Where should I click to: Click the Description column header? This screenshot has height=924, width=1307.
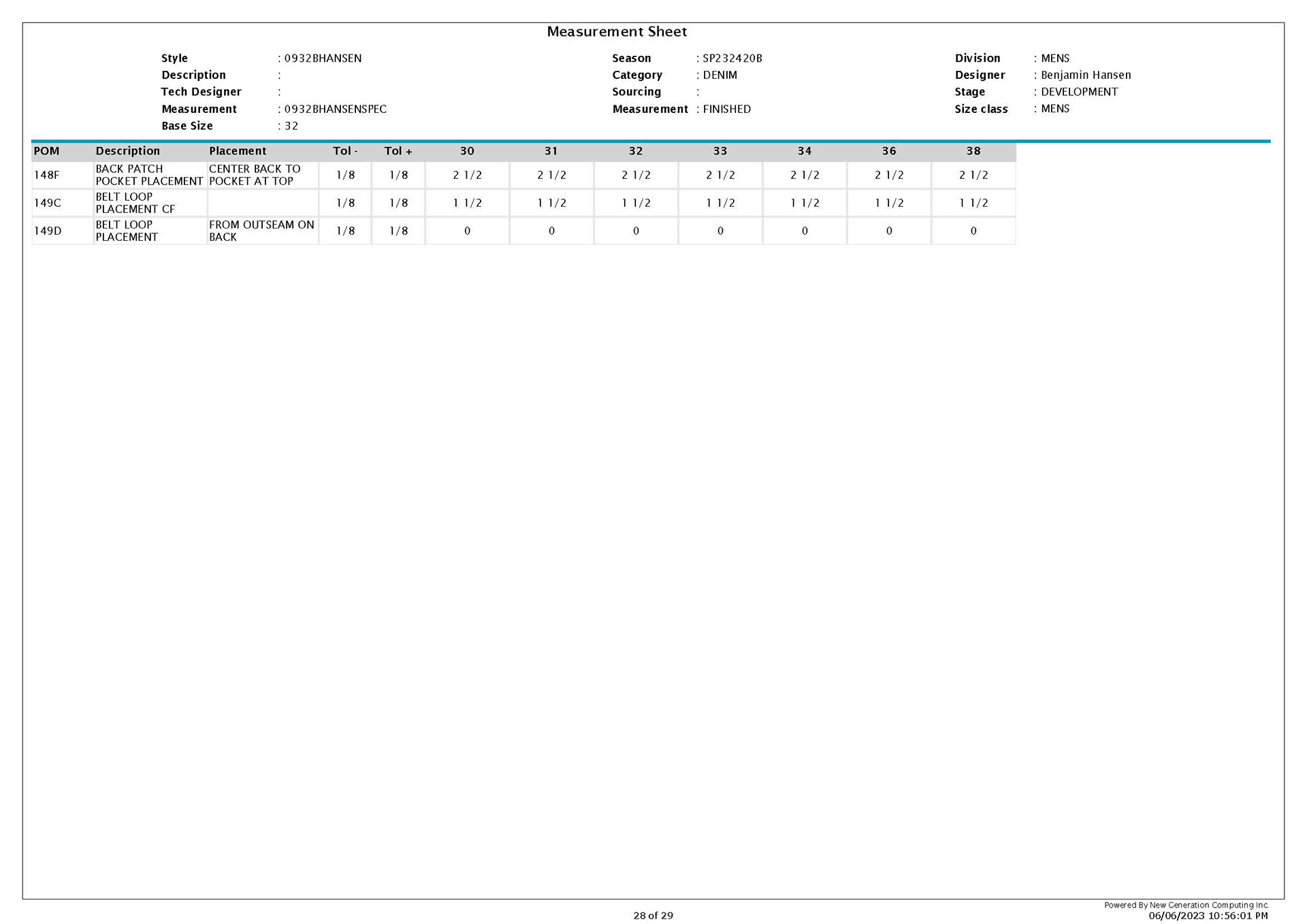127,151
